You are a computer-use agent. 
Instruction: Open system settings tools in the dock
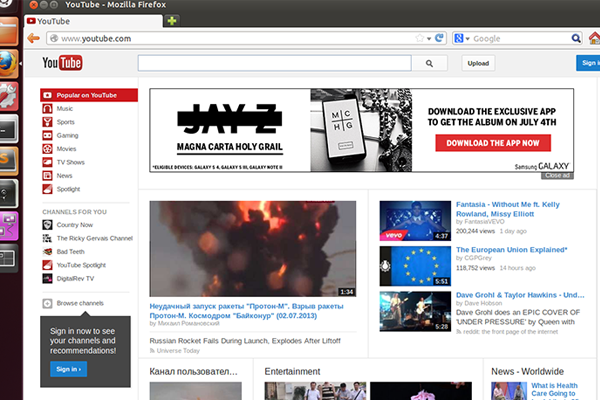[x=8, y=96]
